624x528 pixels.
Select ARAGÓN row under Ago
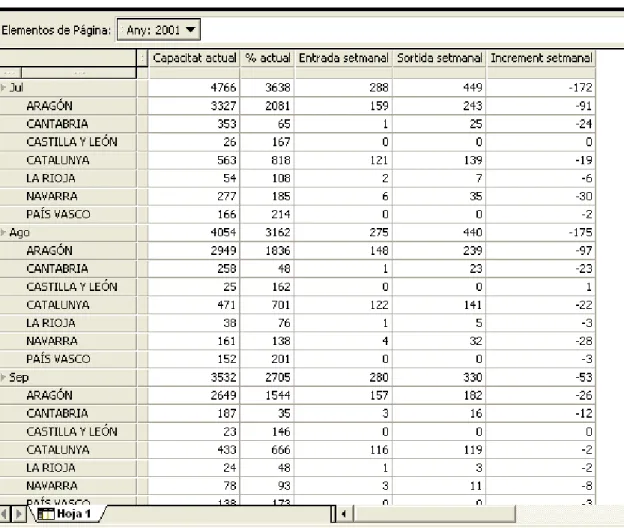pyautogui.click(x=68, y=251)
